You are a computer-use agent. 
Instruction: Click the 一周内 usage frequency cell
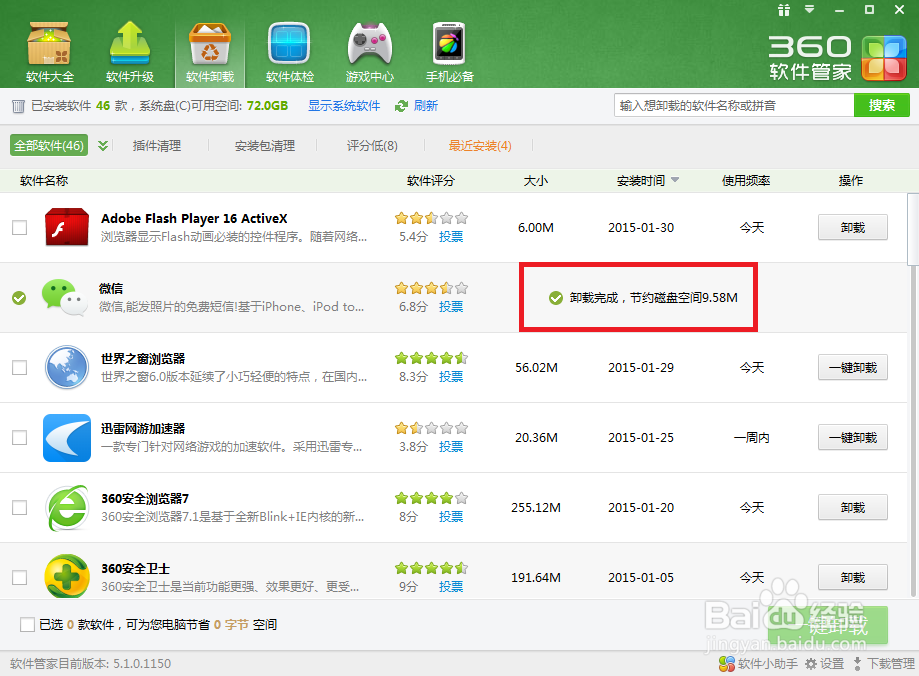coord(752,437)
